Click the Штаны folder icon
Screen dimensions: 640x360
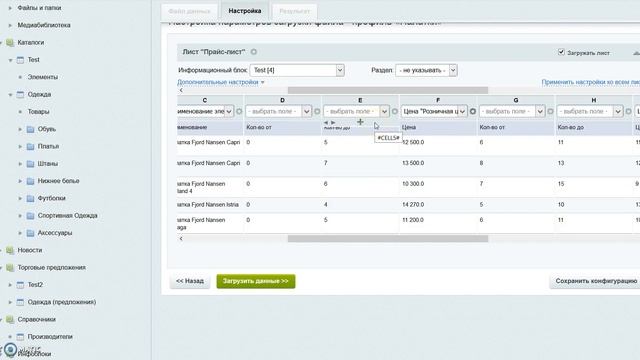[30, 164]
